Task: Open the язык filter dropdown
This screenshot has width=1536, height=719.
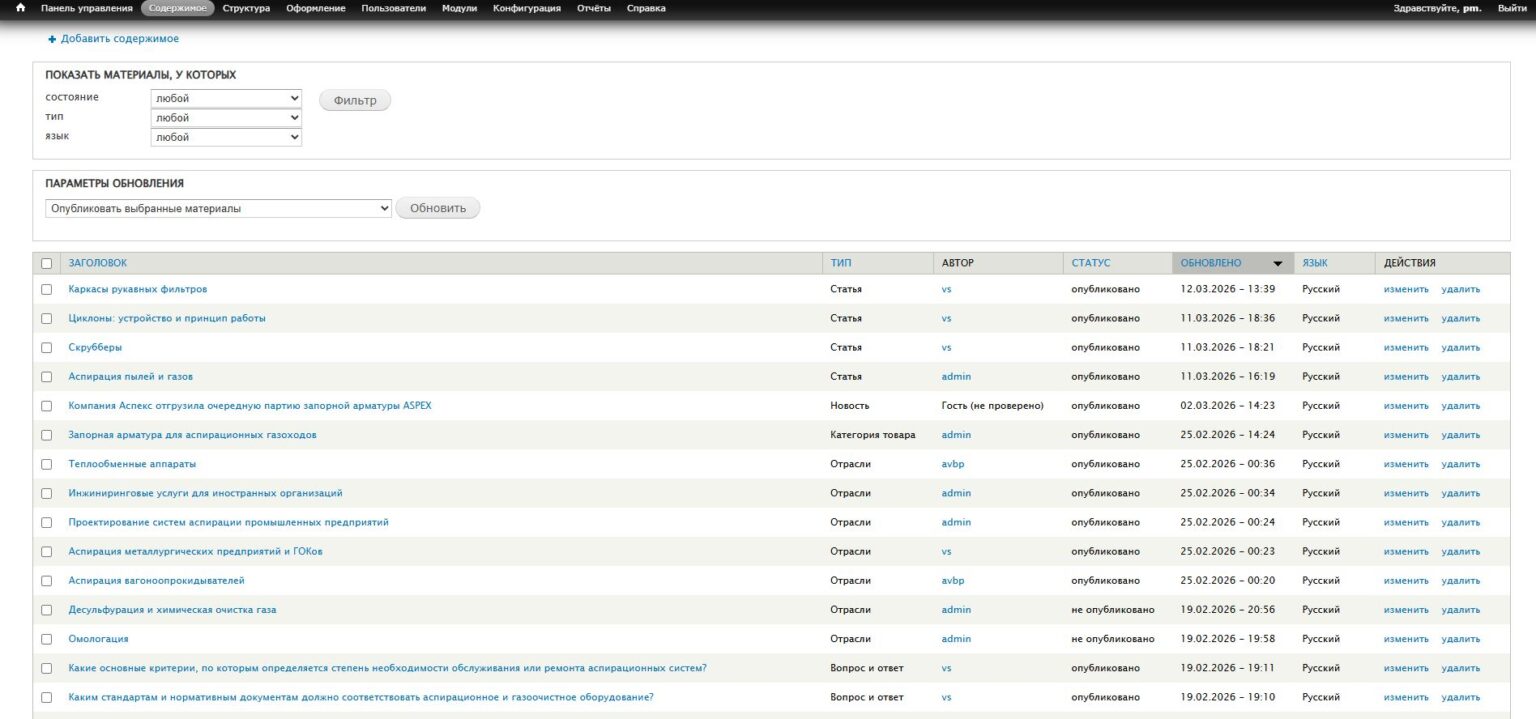Action: click(x=226, y=137)
